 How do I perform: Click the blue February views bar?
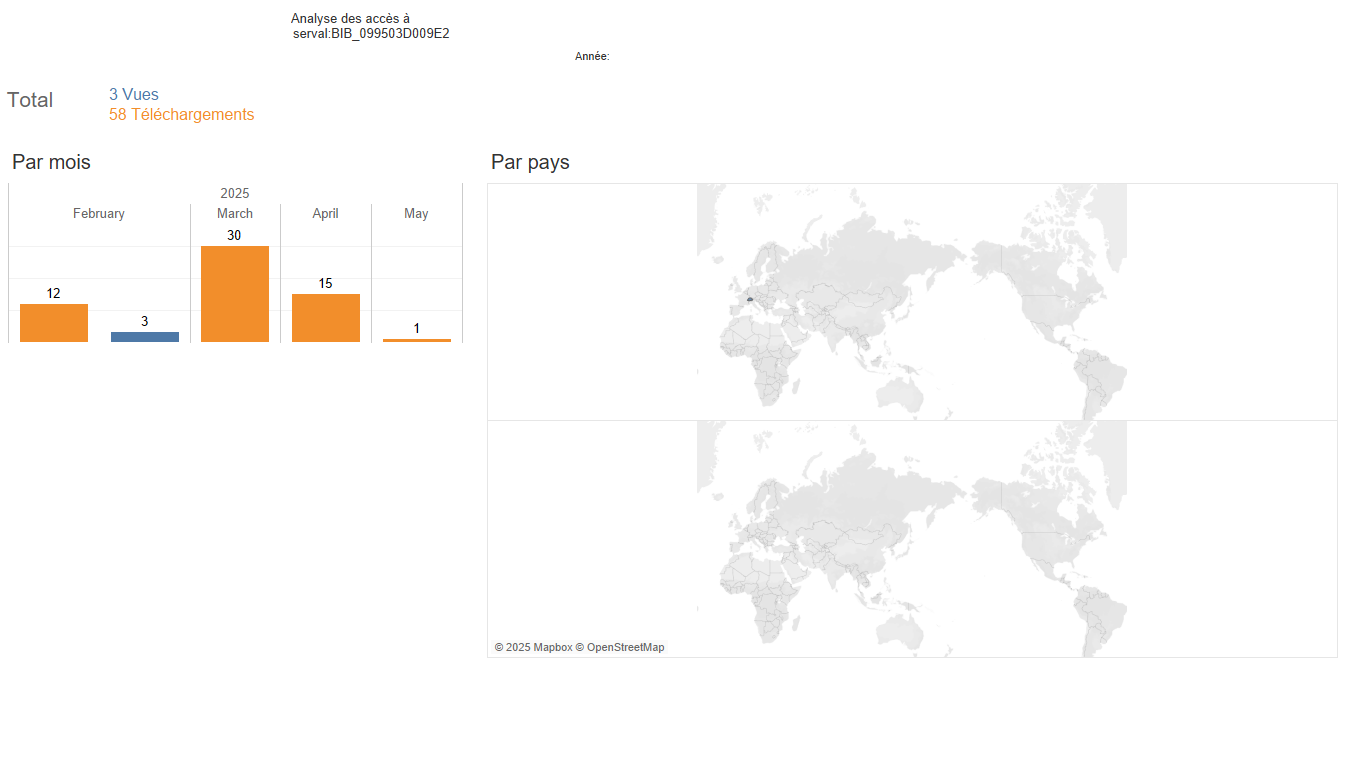click(145, 337)
